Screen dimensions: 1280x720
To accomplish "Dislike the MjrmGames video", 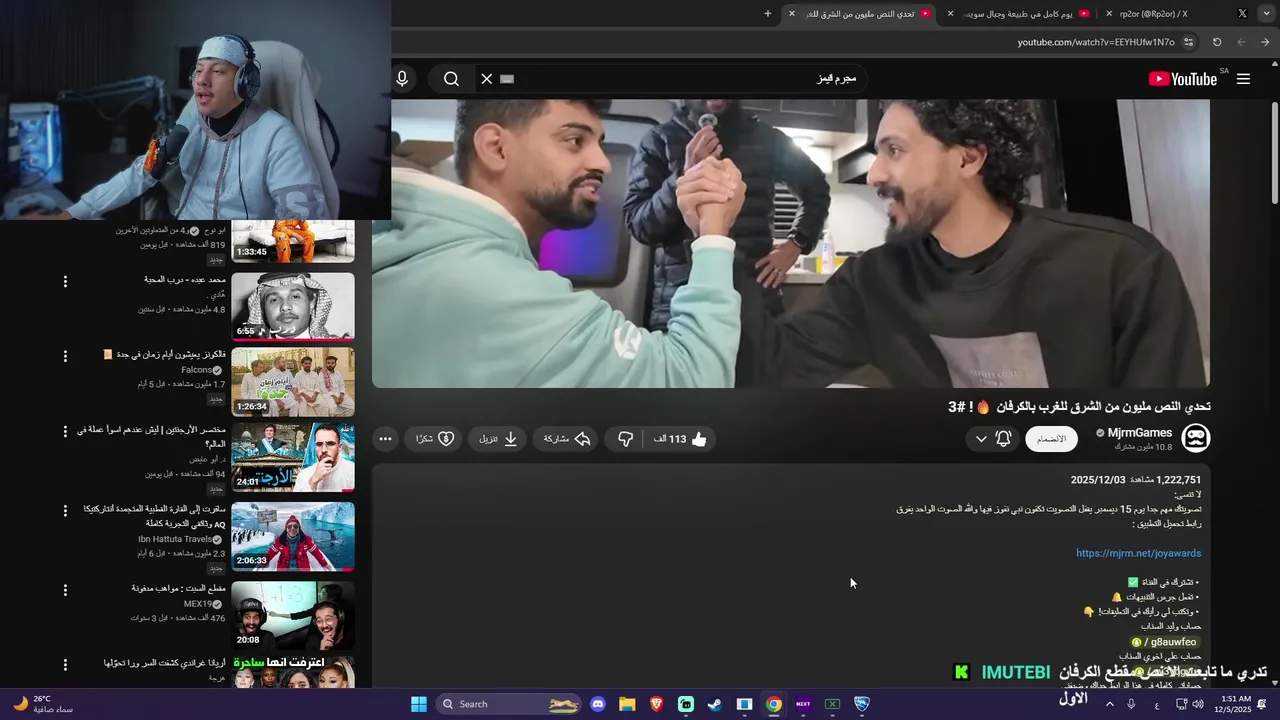I will [x=625, y=439].
